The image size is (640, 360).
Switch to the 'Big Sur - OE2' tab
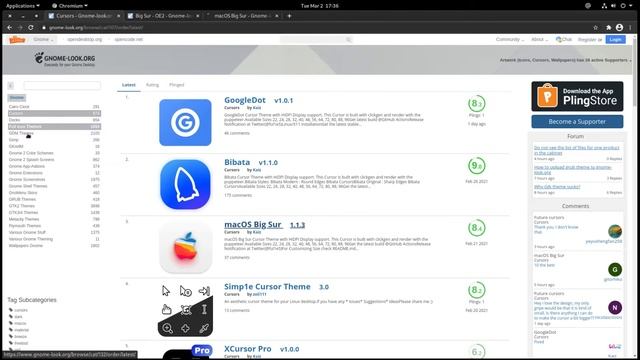[x=163, y=16]
